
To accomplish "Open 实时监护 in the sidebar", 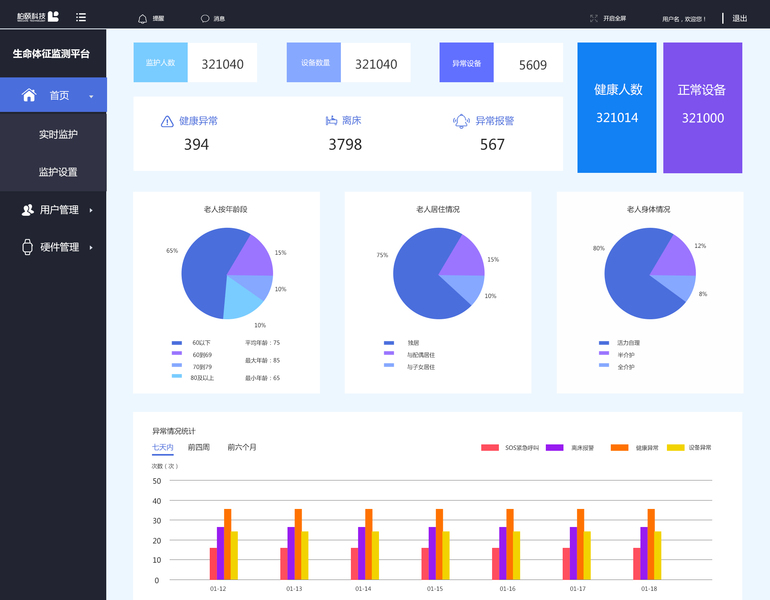I will pos(58,134).
